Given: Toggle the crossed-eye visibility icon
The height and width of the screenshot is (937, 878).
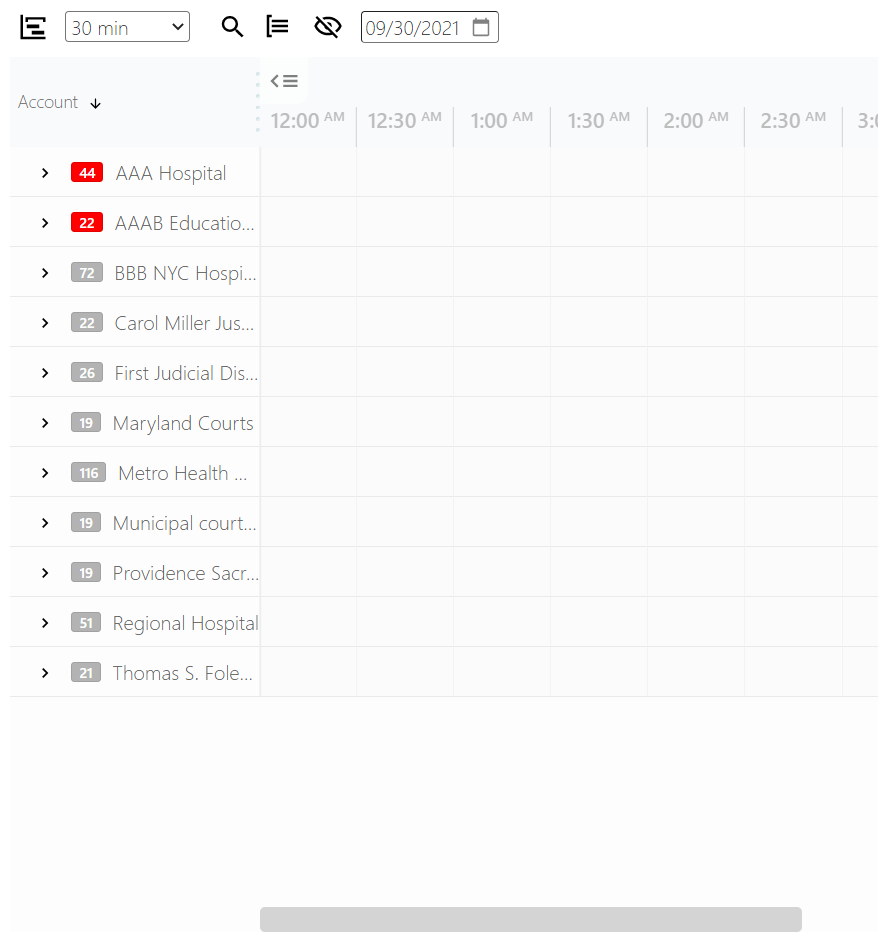Looking at the screenshot, I should [328, 27].
